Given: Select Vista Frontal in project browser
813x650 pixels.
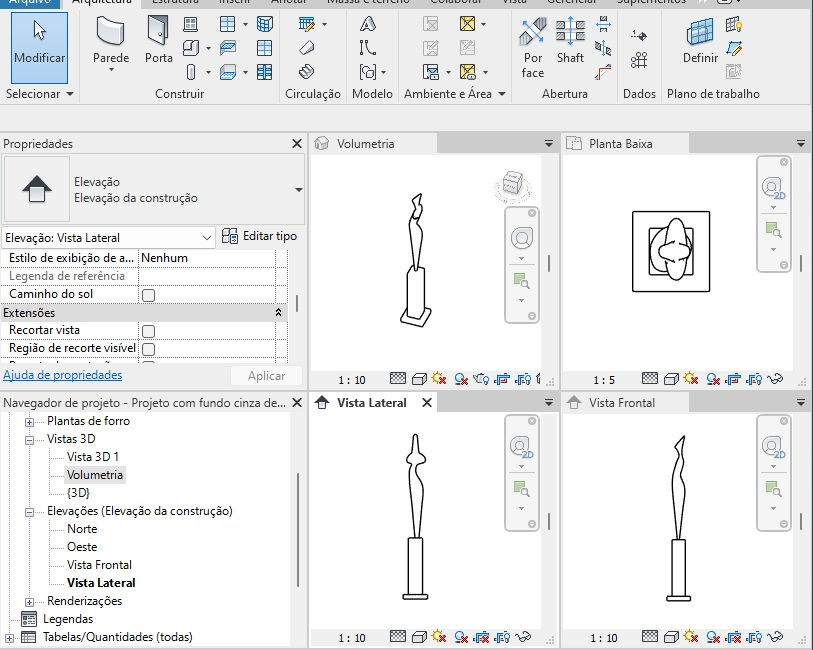Looking at the screenshot, I should click(x=99, y=564).
